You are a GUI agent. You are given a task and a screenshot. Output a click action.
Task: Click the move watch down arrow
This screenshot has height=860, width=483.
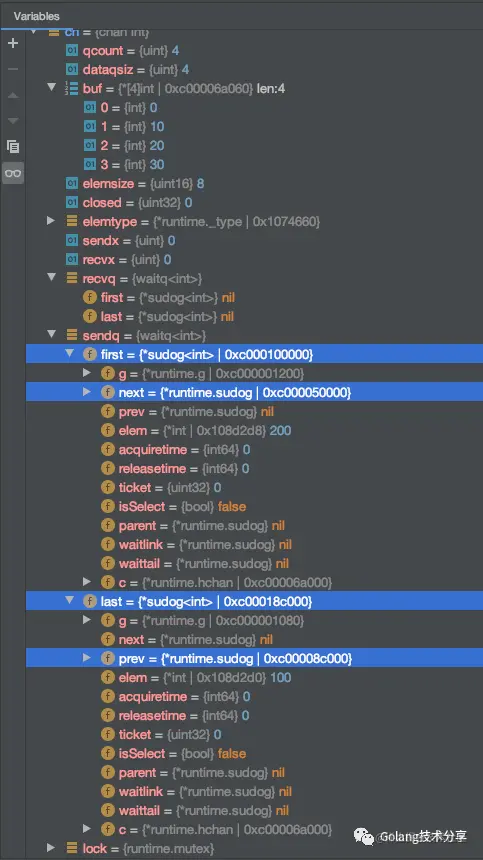coord(13,120)
